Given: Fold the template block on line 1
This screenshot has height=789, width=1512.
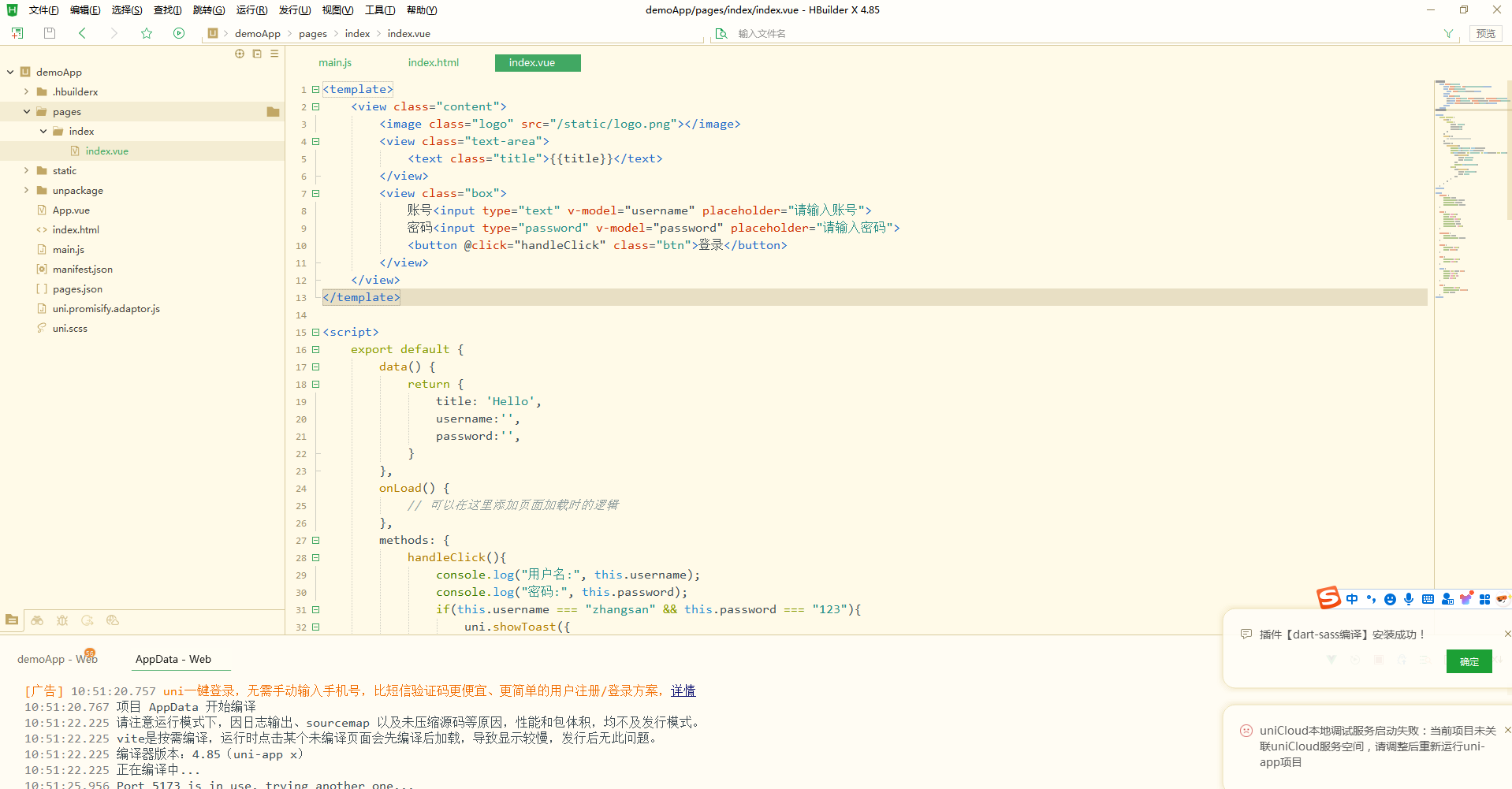Looking at the screenshot, I should [315, 89].
